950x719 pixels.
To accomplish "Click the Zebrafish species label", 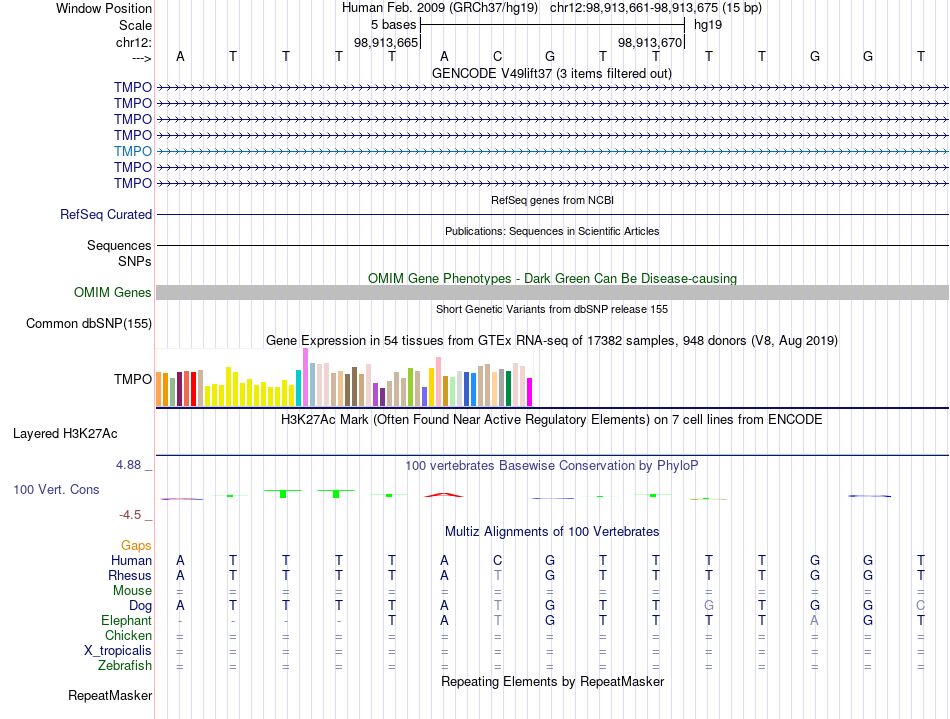I will click(125, 665).
